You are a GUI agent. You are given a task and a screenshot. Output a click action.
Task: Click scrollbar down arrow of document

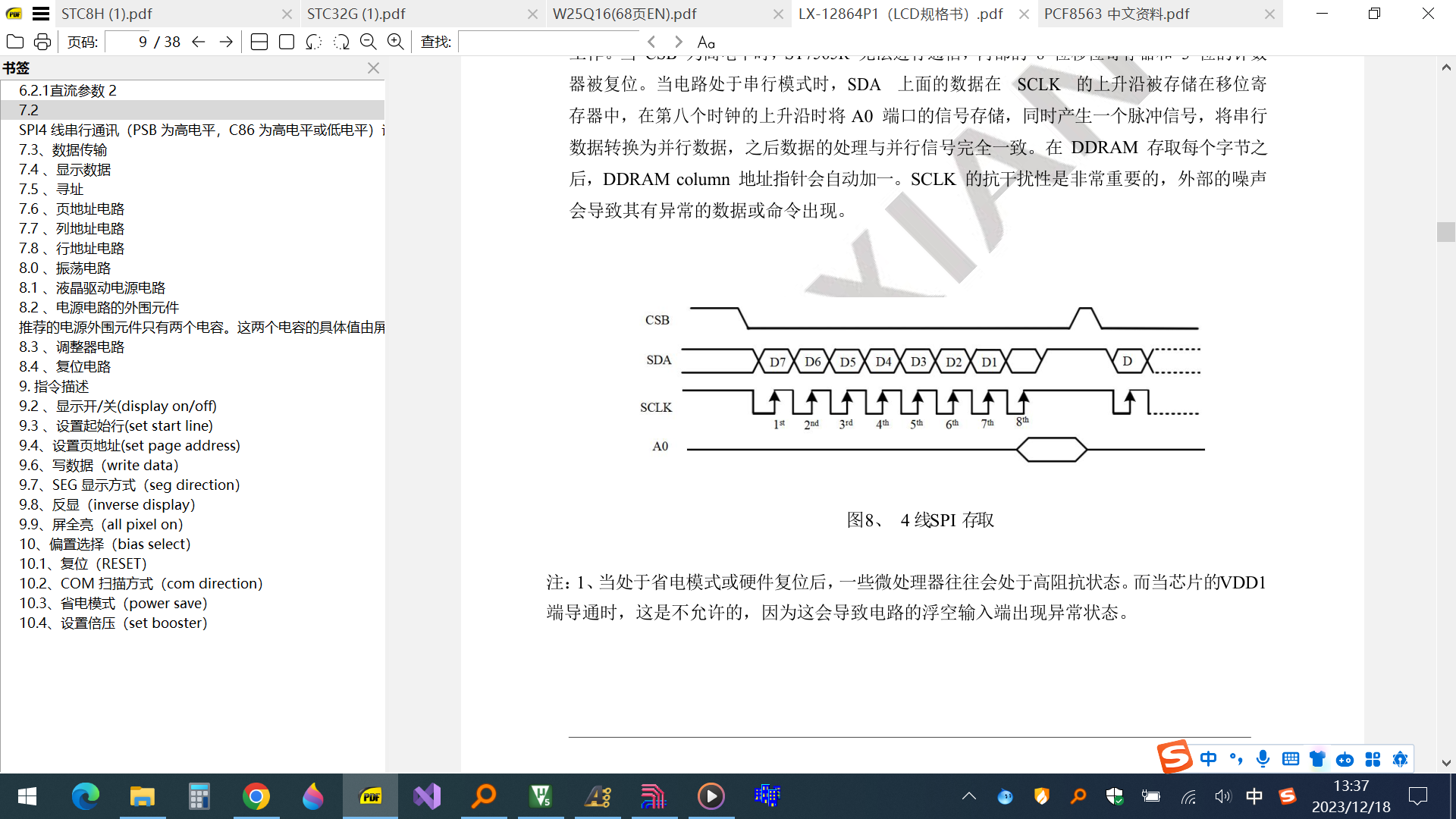[x=1446, y=763]
